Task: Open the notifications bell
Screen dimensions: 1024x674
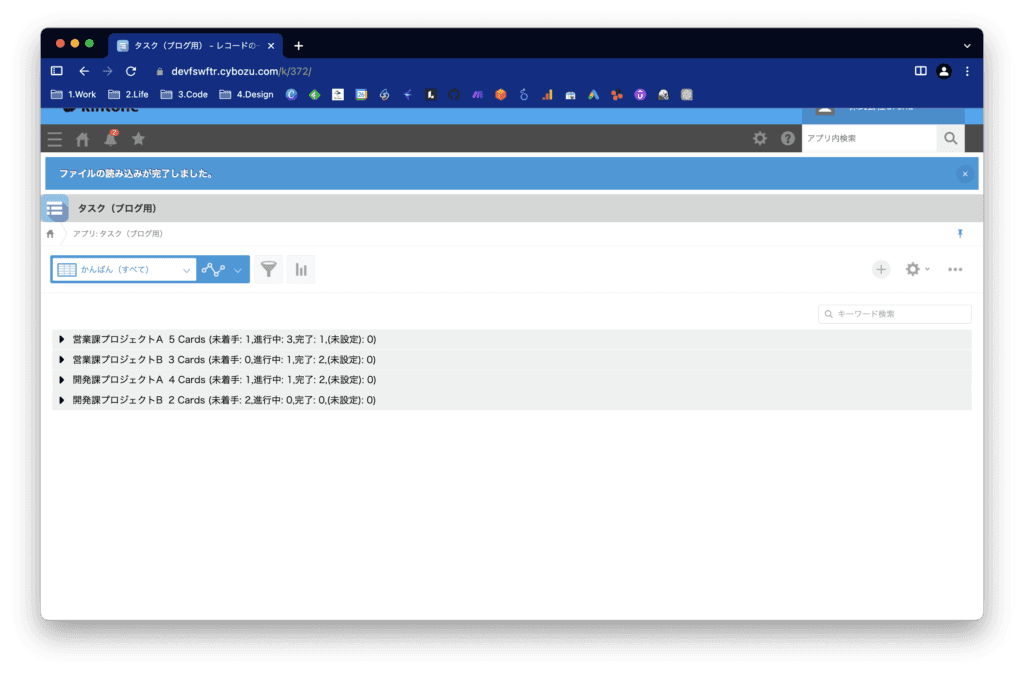Action: (x=111, y=138)
